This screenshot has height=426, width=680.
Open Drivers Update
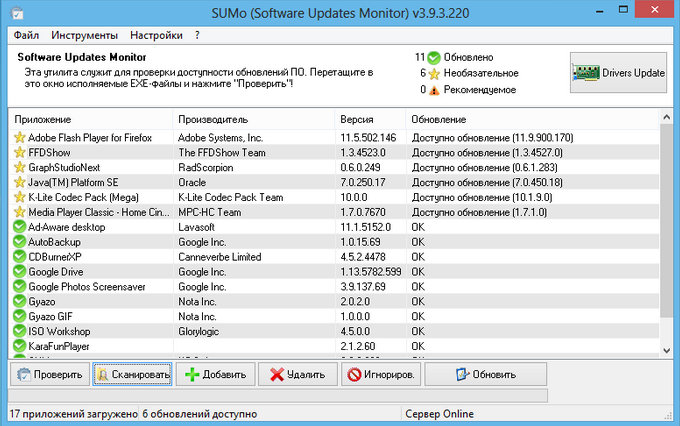[x=618, y=73]
